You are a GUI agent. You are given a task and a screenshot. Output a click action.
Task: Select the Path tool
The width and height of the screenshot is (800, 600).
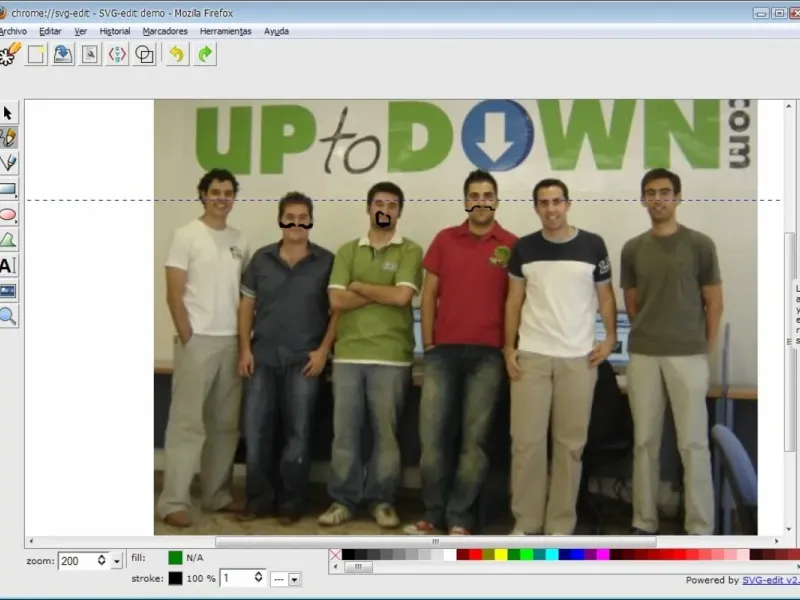click(x=8, y=240)
